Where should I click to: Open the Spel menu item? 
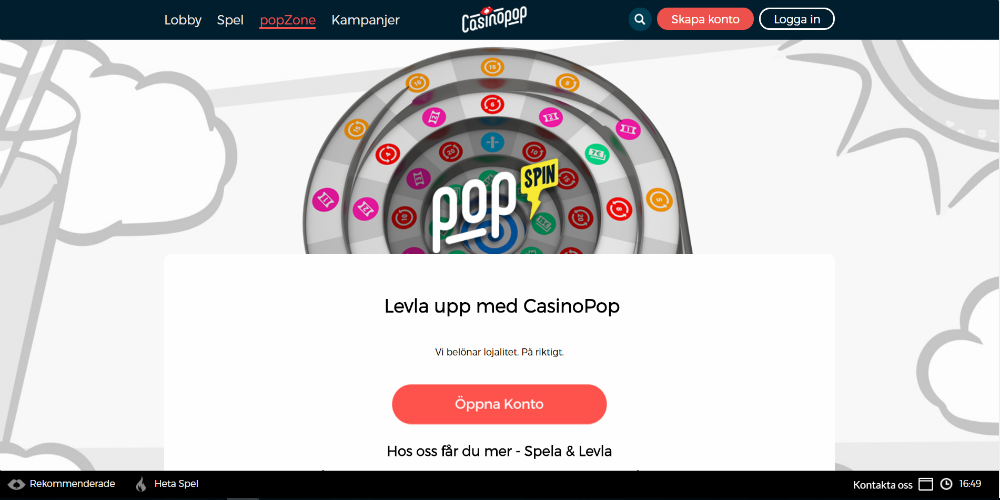click(x=230, y=20)
